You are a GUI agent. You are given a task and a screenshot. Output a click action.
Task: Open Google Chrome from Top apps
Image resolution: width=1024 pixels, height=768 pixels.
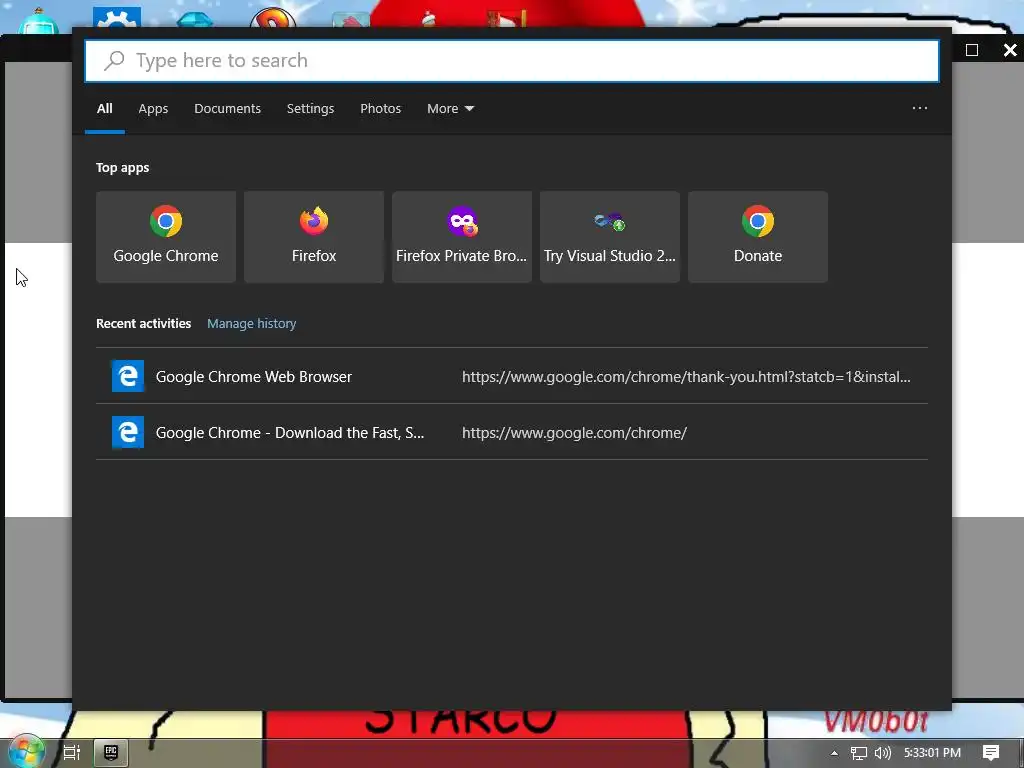166,236
